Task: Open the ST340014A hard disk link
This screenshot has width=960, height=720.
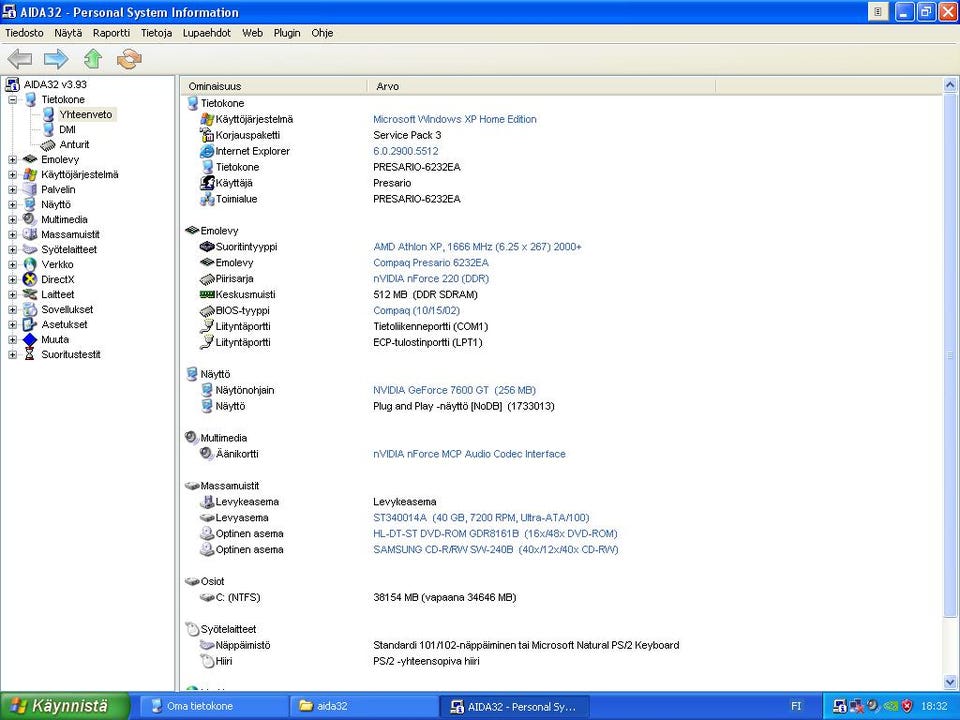Action: click(481, 517)
